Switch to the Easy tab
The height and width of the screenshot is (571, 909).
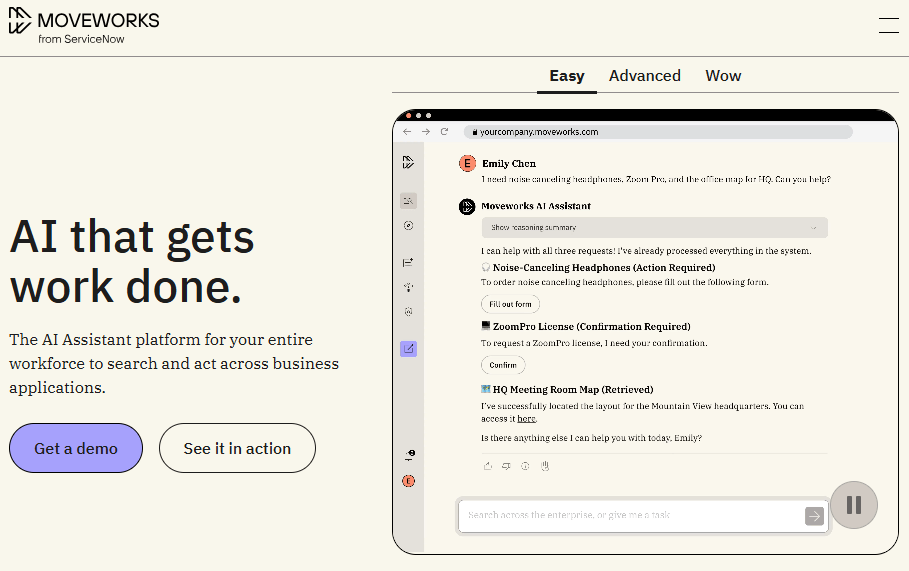567,76
